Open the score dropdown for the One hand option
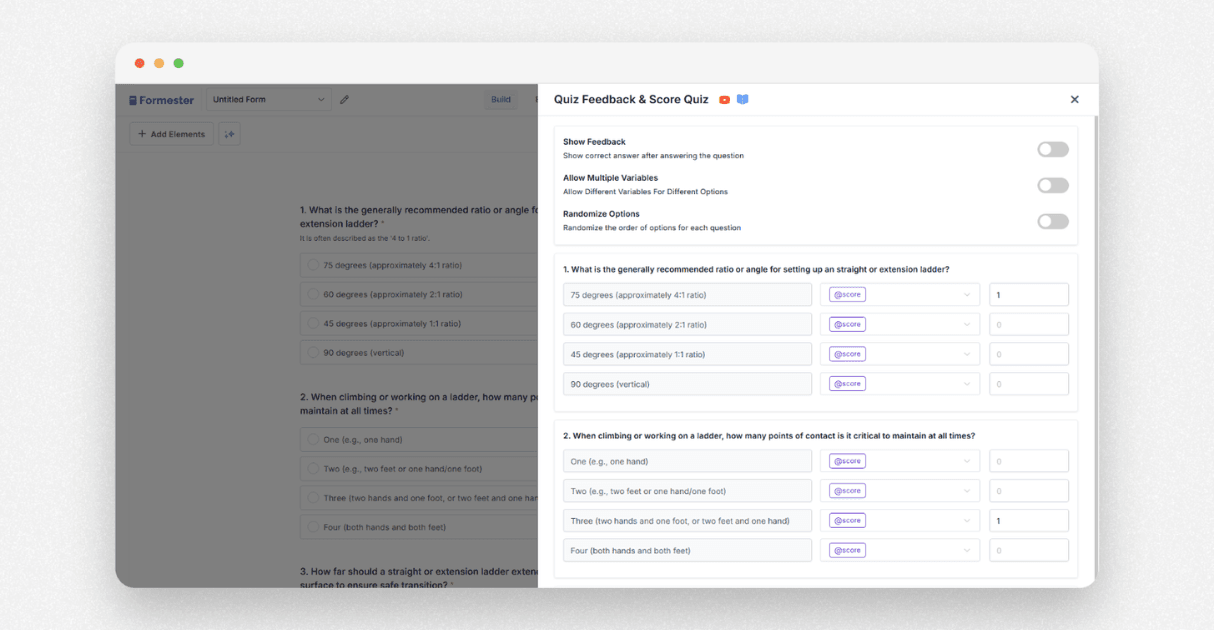1214x630 pixels. [x=966, y=460]
